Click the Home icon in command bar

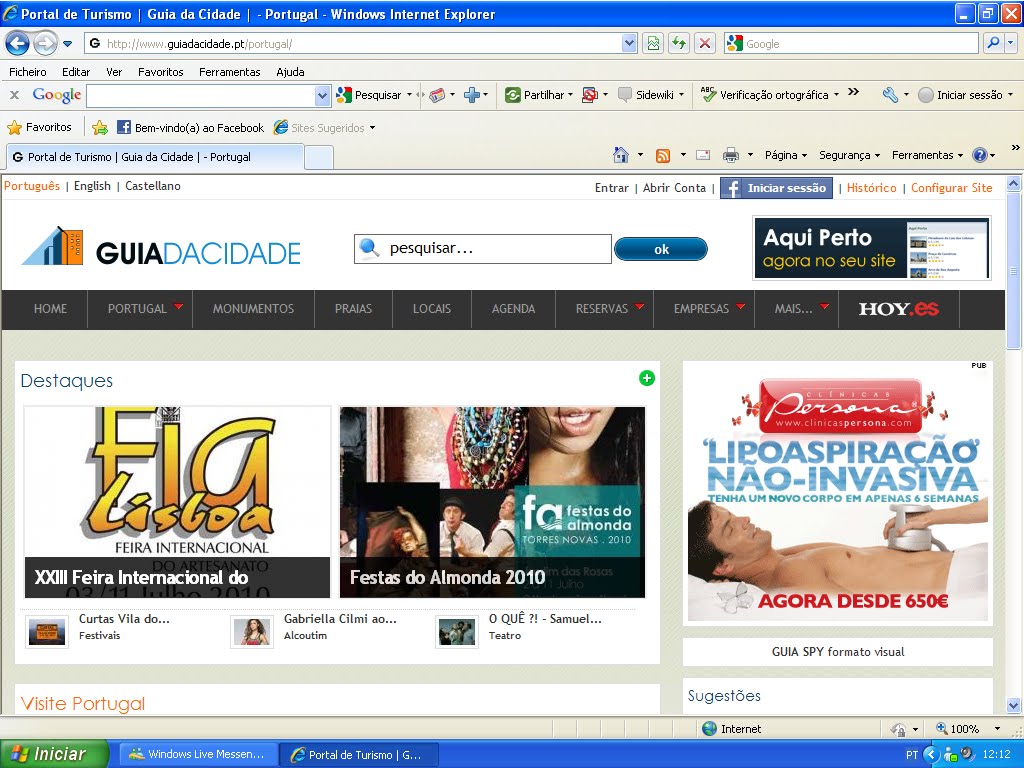coord(620,155)
